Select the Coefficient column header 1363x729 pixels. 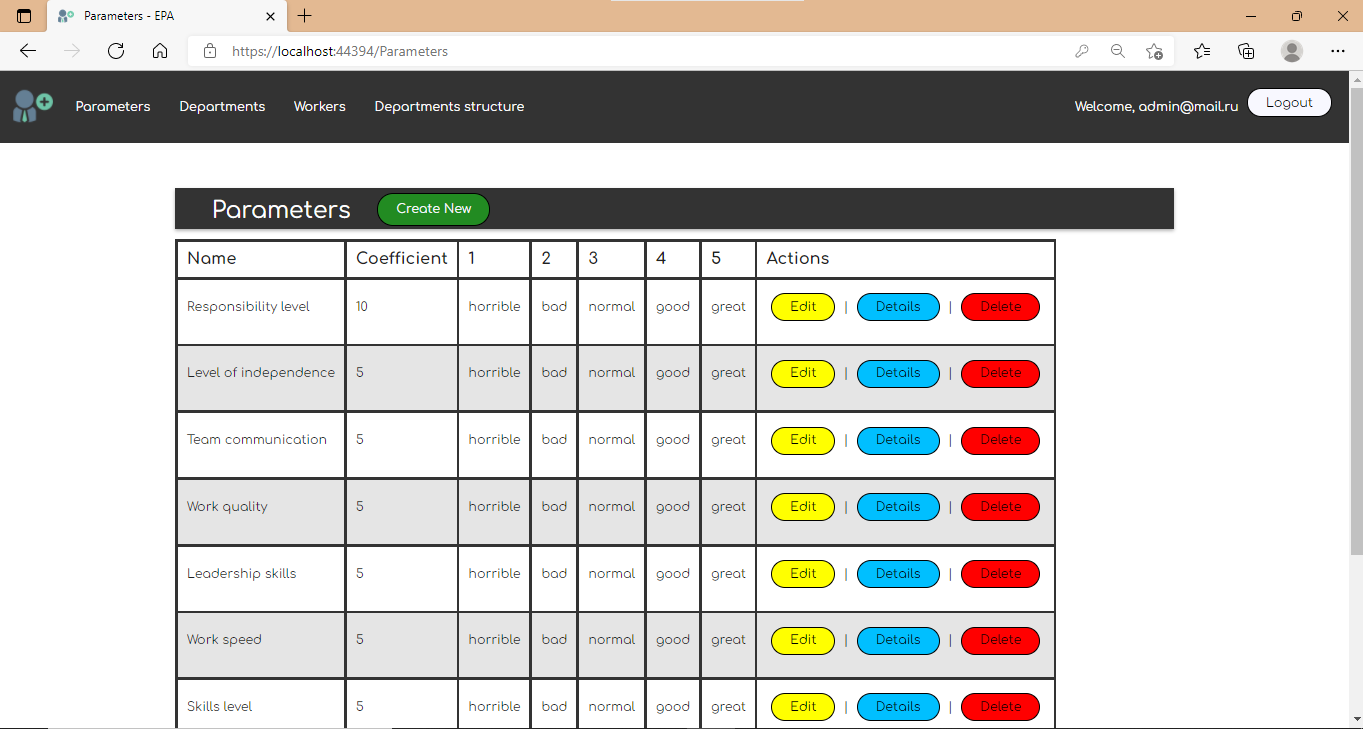[402, 259]
